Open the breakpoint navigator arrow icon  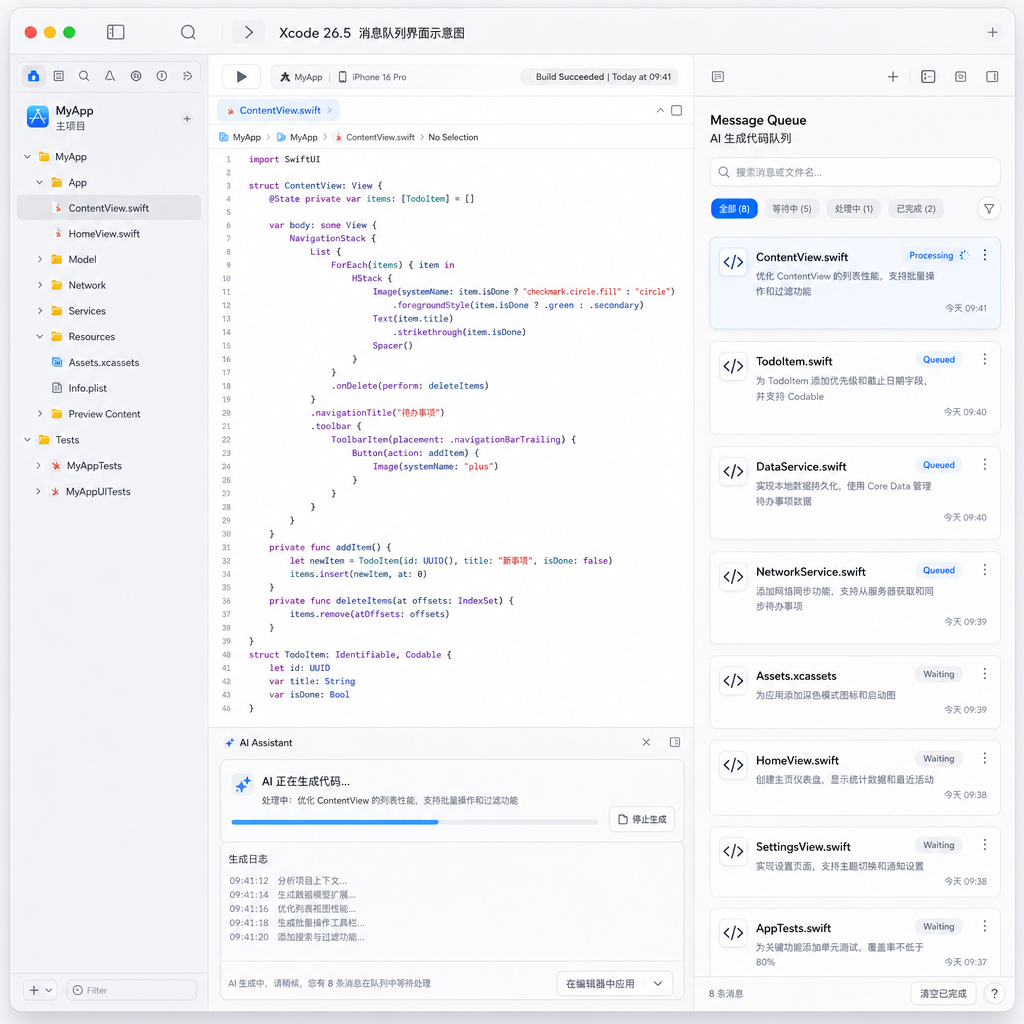187,76
